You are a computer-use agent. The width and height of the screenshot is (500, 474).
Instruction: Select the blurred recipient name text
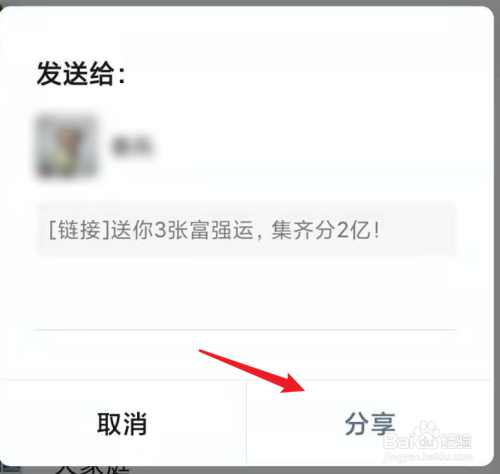pos(132,146)
